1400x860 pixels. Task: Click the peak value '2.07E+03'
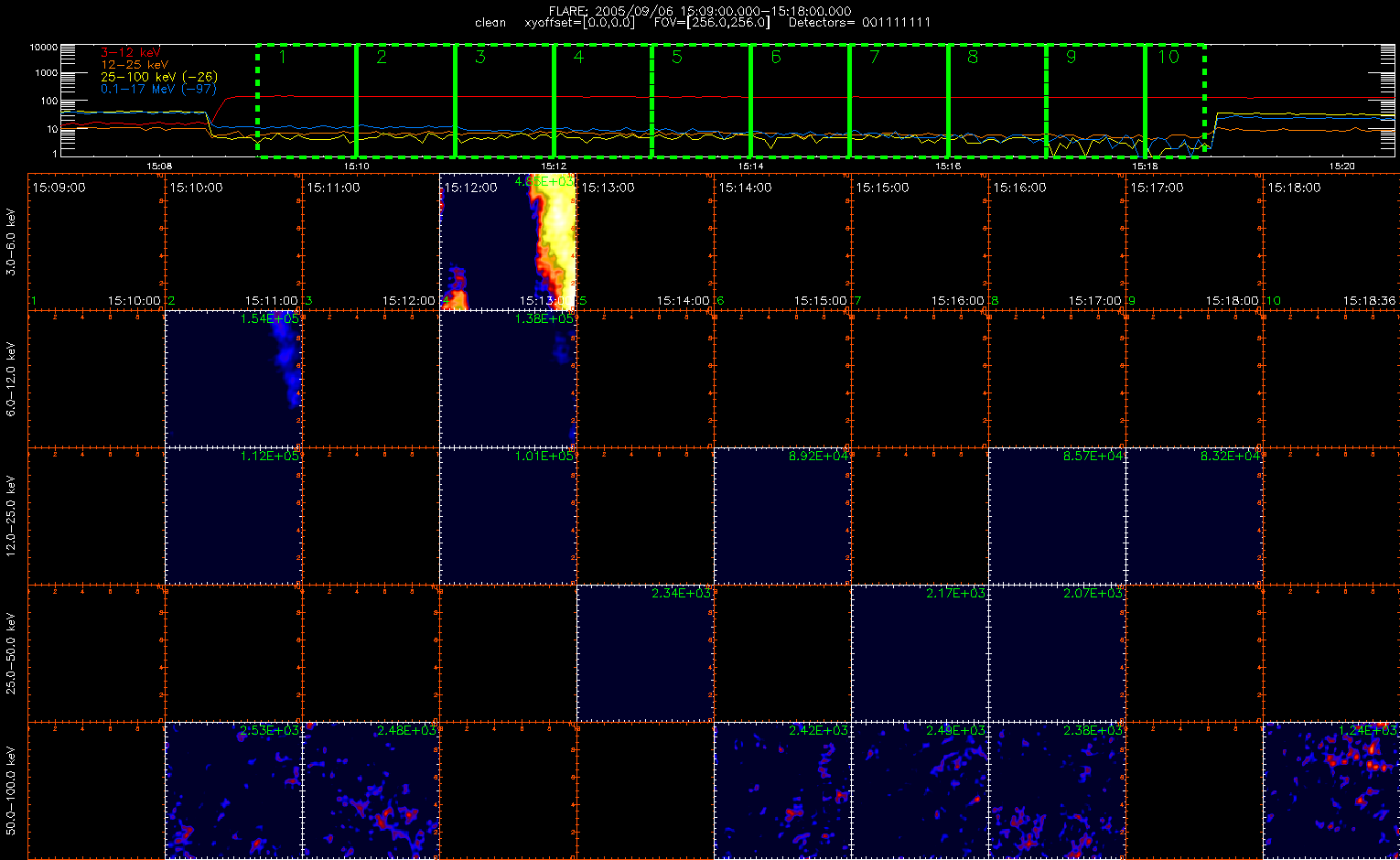tap(1093, 593)
